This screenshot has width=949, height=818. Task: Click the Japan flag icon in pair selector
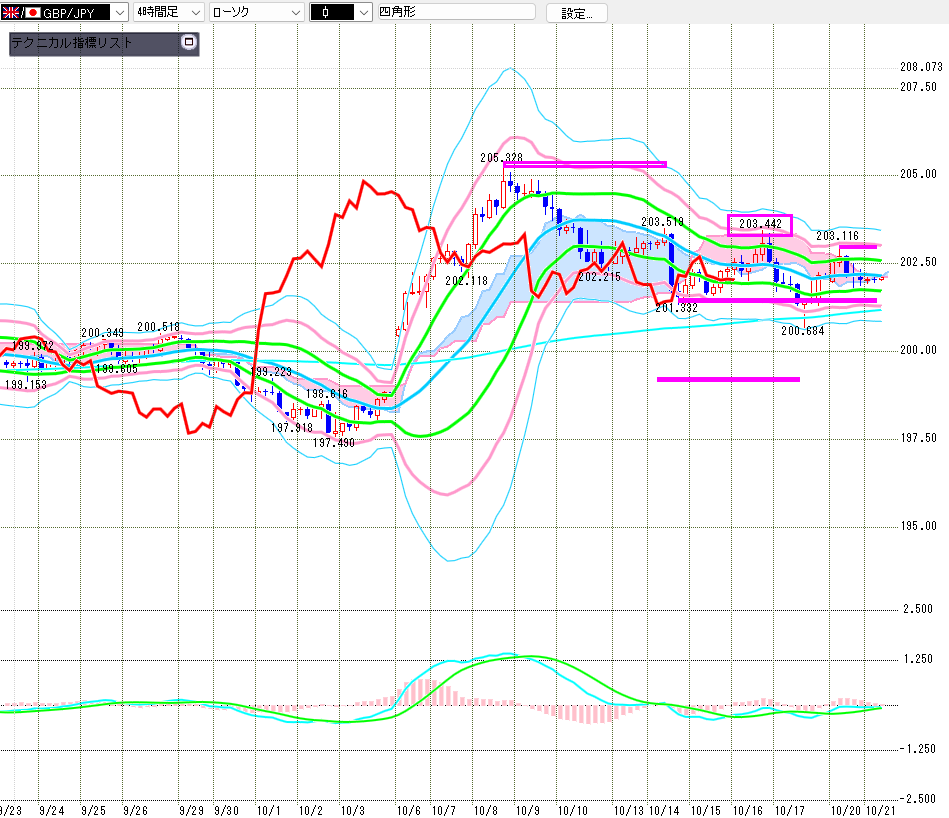[31, 12]
